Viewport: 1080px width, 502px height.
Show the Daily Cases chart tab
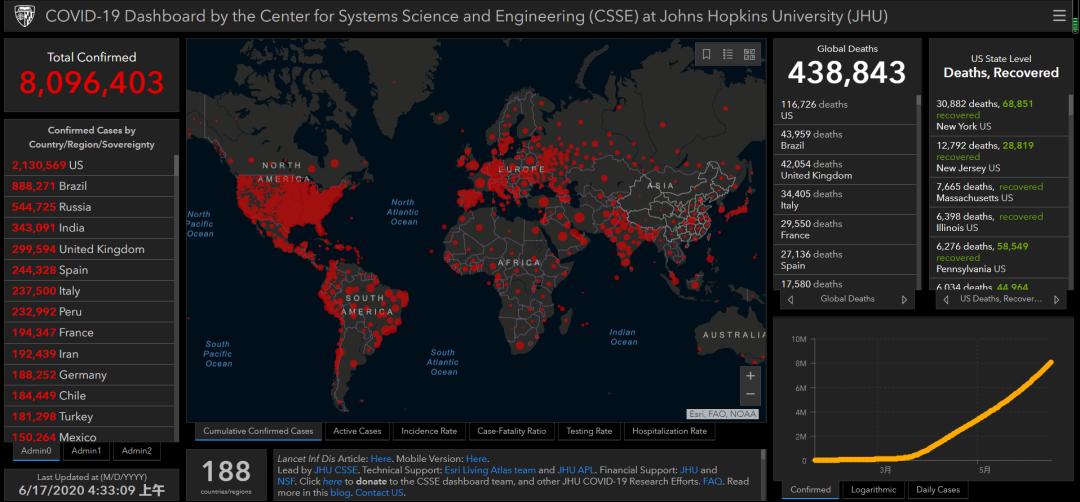point(937,490)
